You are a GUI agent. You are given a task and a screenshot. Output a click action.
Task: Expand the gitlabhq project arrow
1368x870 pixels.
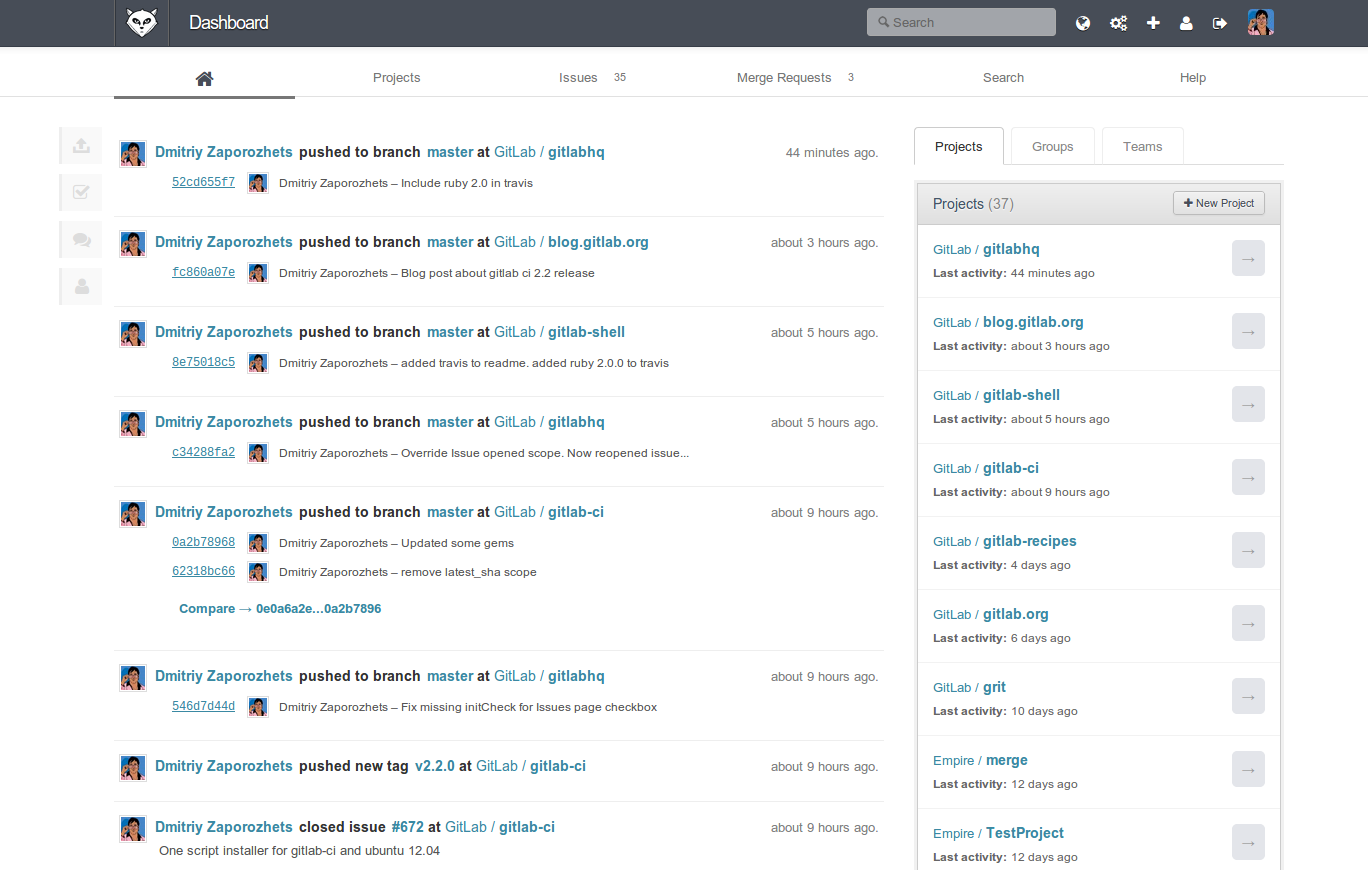(x=1248, y=258)
